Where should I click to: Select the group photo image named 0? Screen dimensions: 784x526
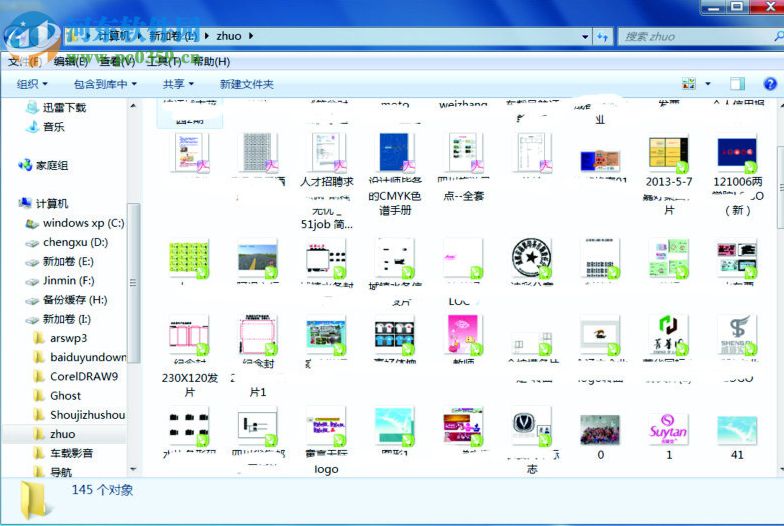pyautogui.click(x=600, y=430)
